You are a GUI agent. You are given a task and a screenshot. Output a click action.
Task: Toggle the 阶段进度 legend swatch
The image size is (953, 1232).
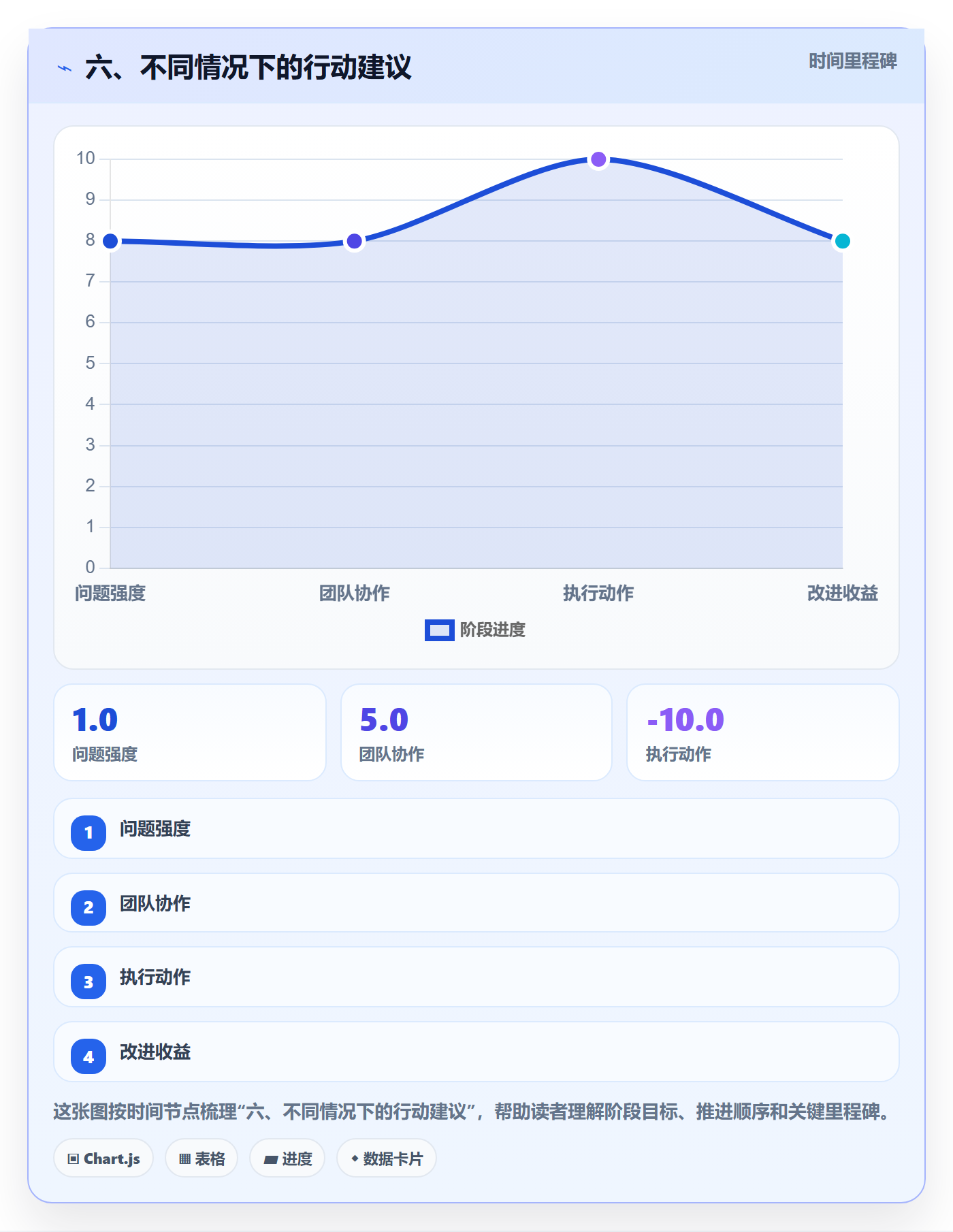439,630
